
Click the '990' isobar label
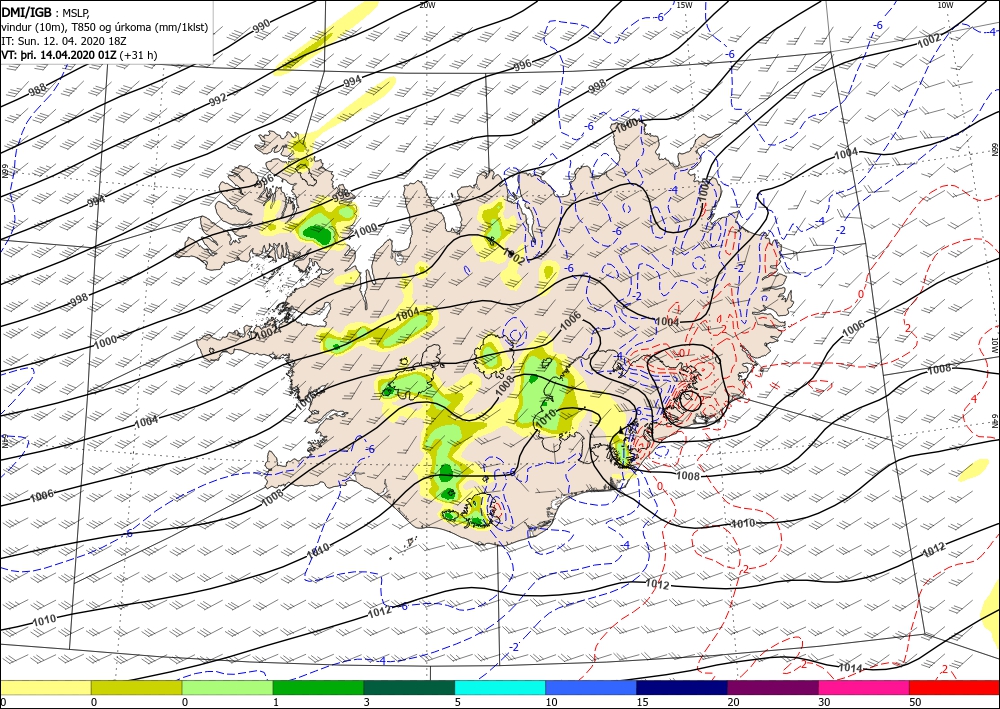pos(261,26)
